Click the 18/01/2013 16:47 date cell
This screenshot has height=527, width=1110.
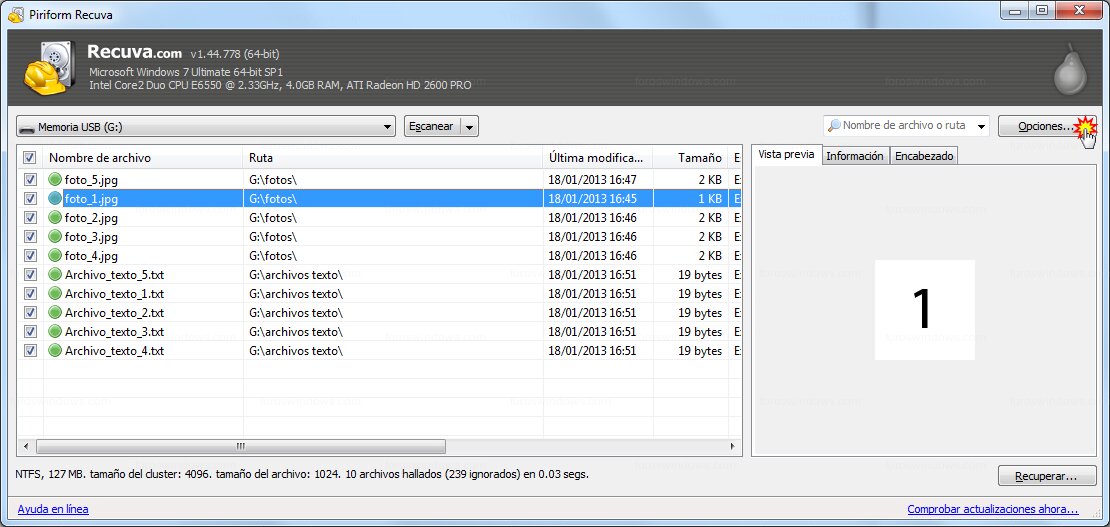point(592,180)
